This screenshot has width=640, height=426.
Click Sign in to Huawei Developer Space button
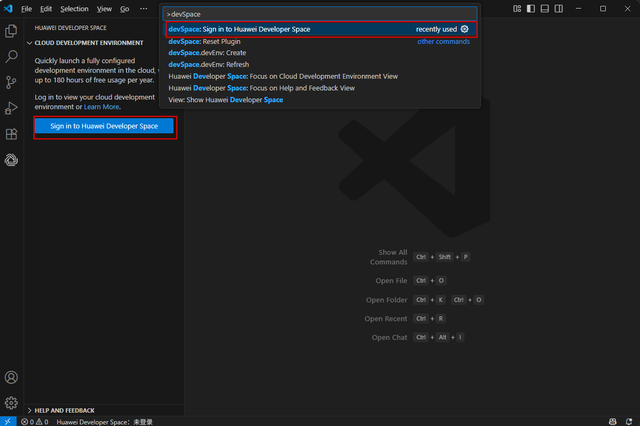(105, 127)
